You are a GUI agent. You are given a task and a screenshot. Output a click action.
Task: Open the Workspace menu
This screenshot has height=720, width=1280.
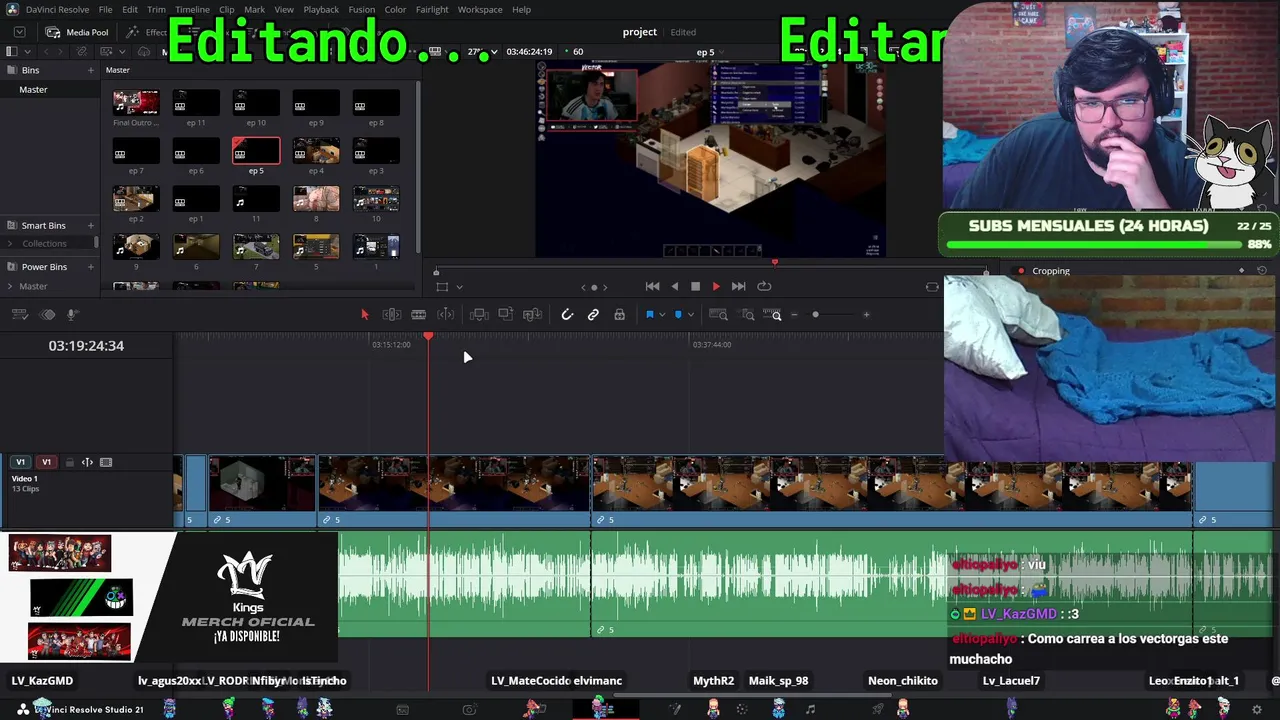[480, 9]
